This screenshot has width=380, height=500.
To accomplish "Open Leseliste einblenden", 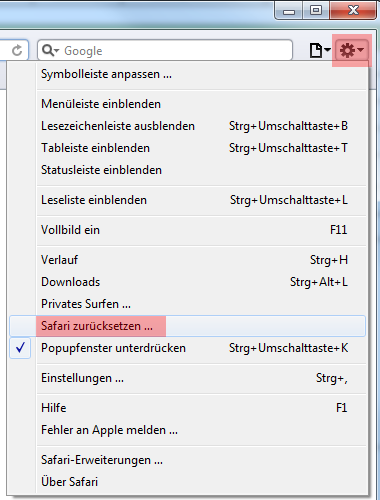I will coord(188,200).
